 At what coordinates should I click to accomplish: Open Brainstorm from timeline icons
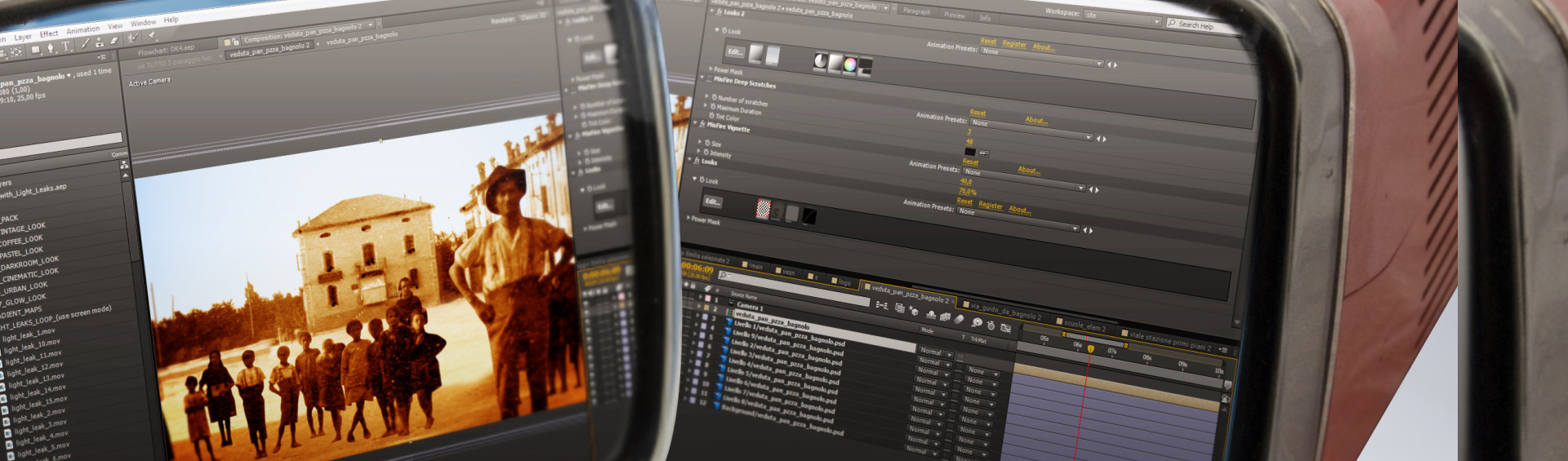976,322
